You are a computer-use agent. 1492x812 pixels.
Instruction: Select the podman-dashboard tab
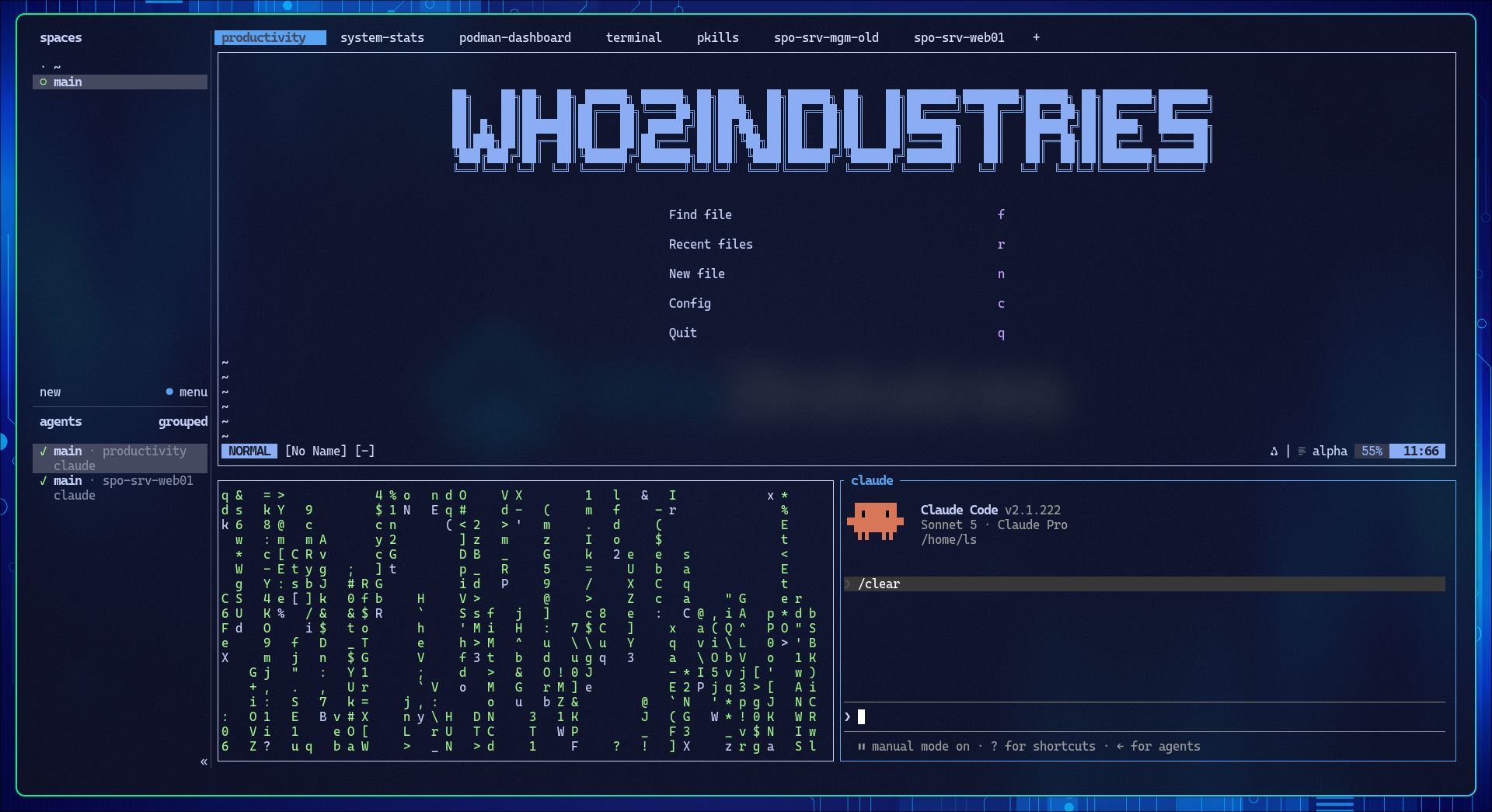pyautogui.click(x=515, y=37)
